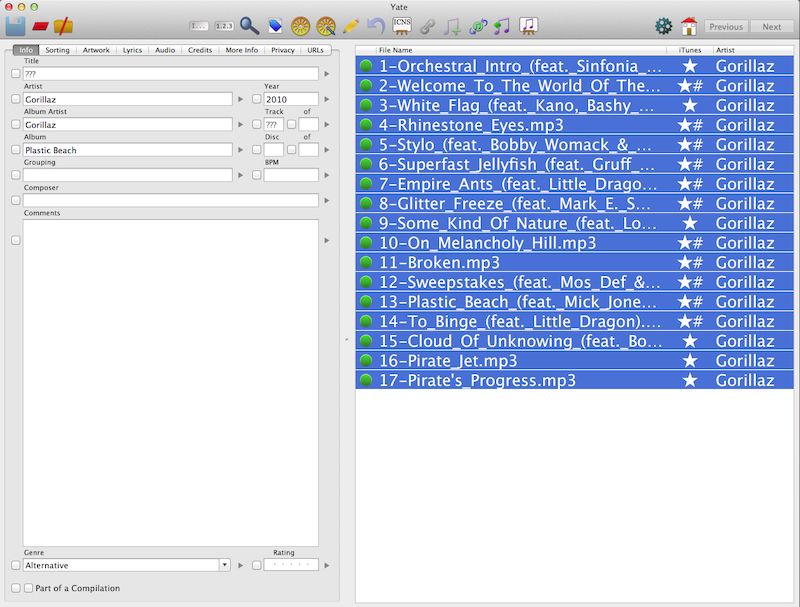Switch to the Audio tab
800x607 pixels.
point(165,50)
